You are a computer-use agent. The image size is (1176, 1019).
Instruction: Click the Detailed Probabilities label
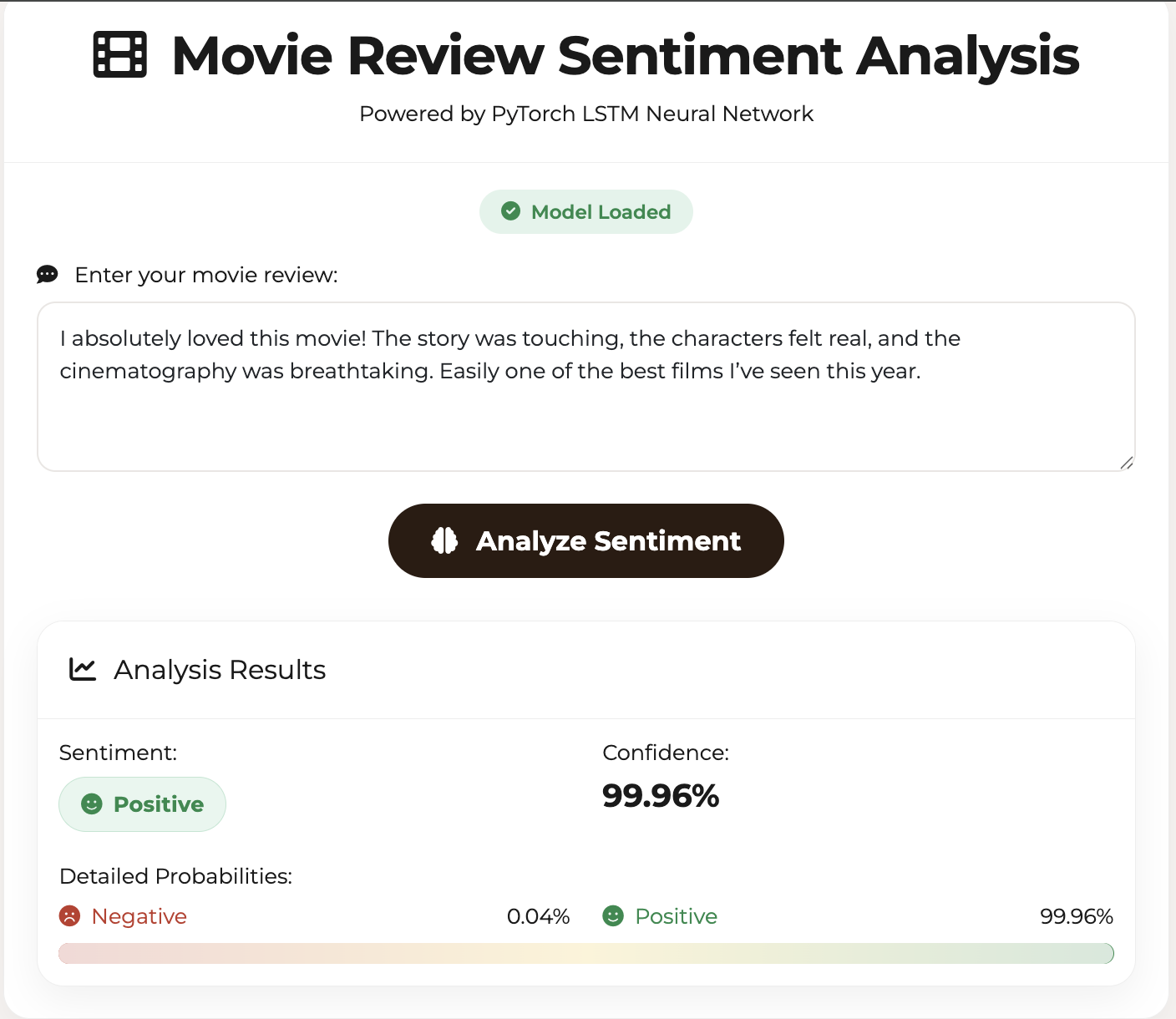pyautogui.click(x=175, y=876)
